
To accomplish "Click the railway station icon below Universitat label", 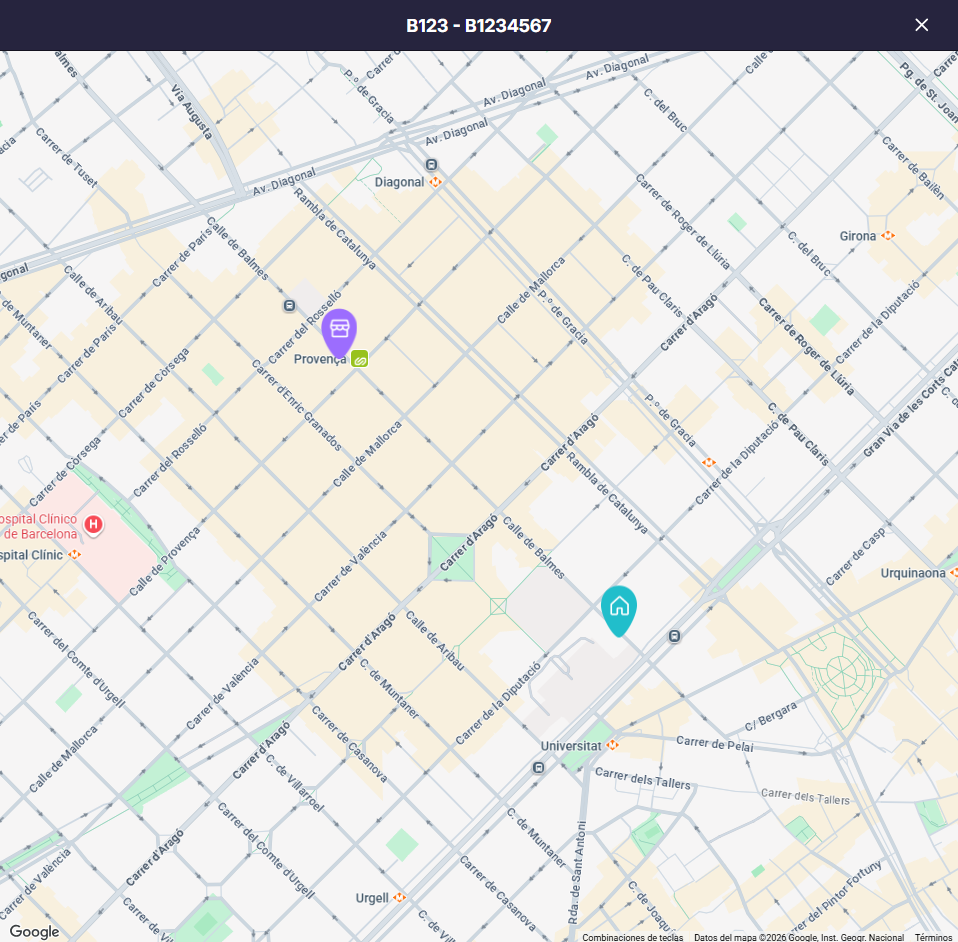I will pyautogui.click(x=538, y=767).
